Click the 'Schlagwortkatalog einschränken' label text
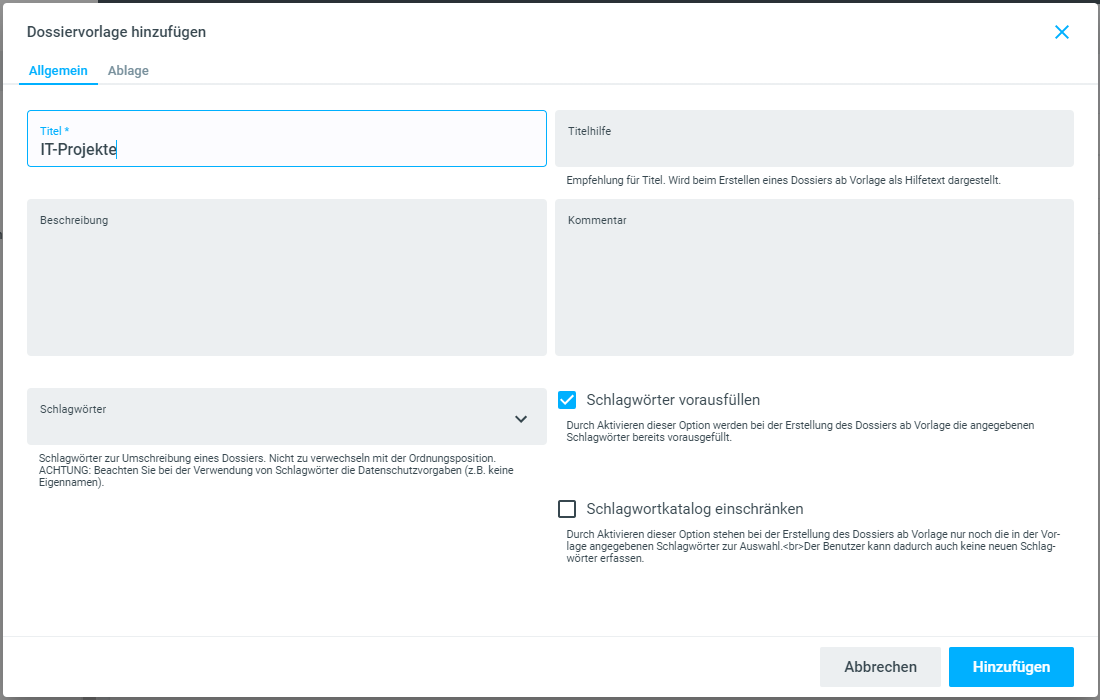The height and width of the screenshot is (700, 1100). (x=695, y=509)
